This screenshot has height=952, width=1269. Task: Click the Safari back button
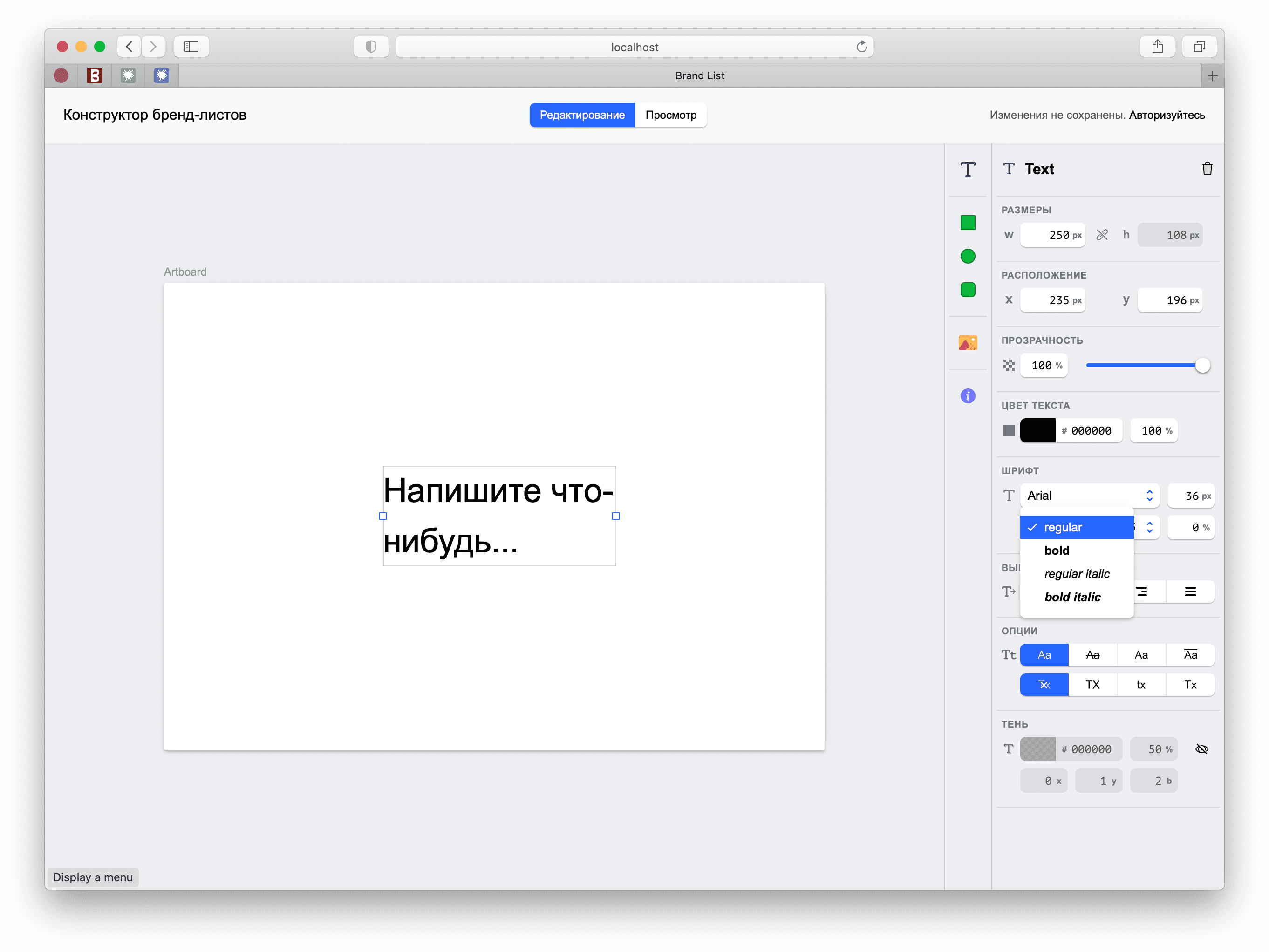tap(129, 47)
